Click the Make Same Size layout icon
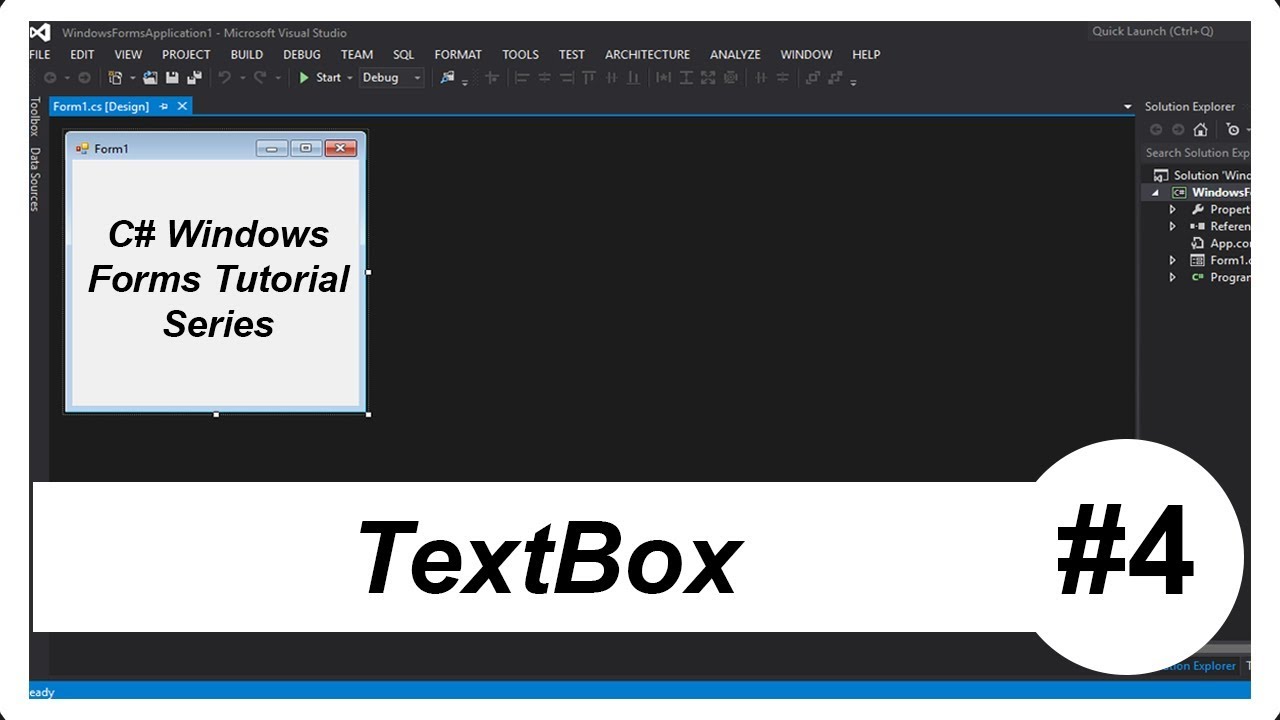Image resolution: width=1280 pixels, height=720 pixels. pos(708,78)
